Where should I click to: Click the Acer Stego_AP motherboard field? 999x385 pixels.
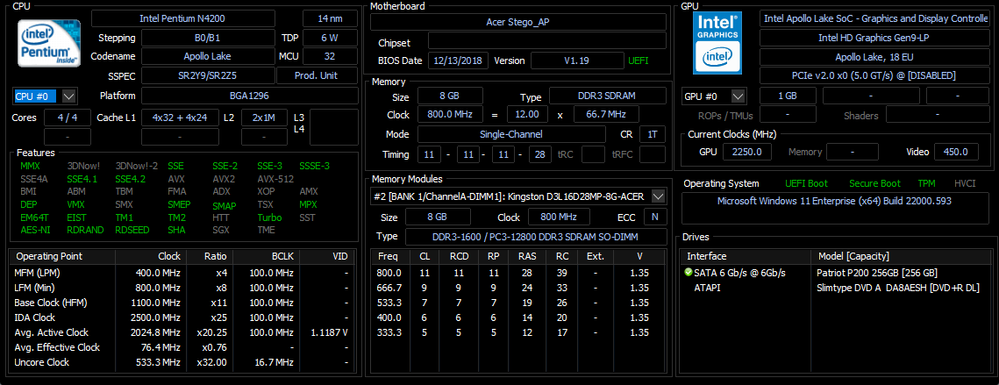[x=518, y=22]
